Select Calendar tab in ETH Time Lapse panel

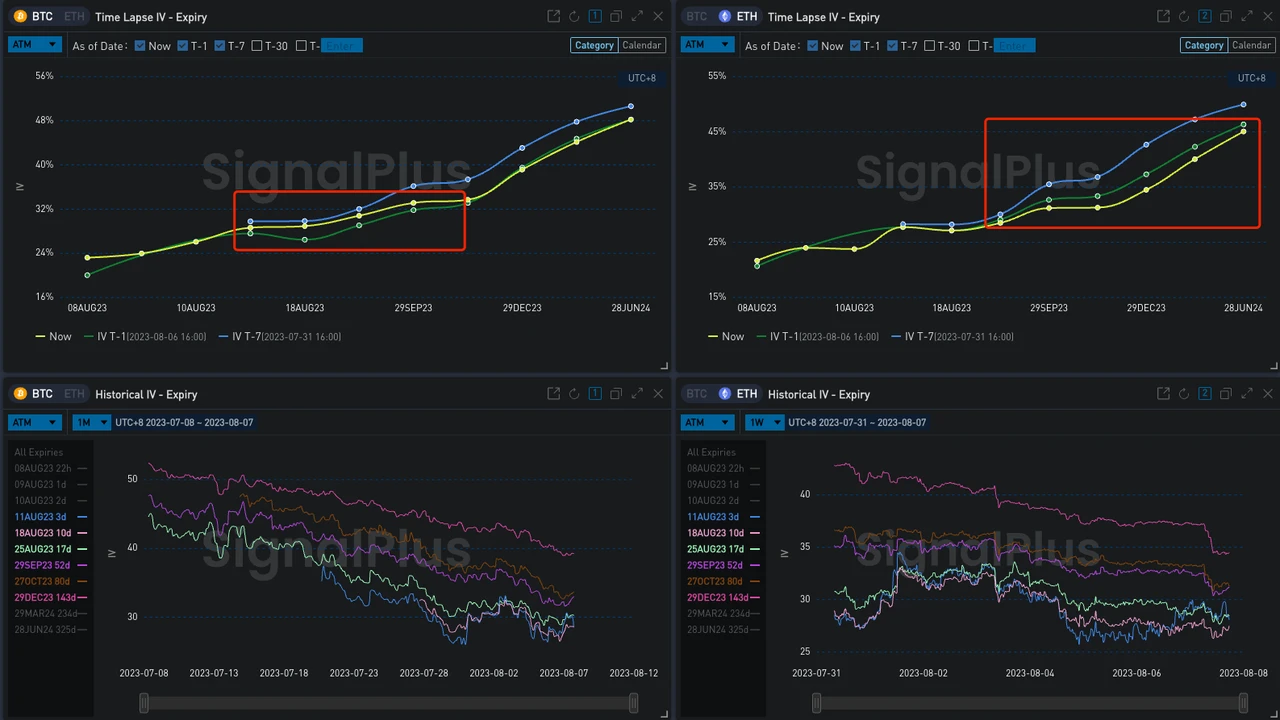(1252, 45)
